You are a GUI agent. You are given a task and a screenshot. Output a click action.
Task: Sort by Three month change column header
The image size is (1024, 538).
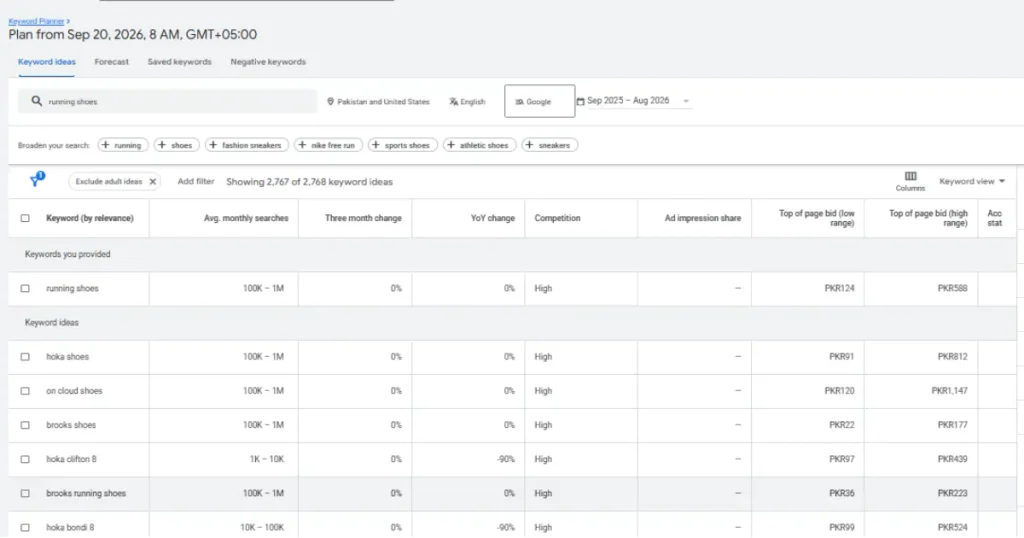pyautogui.click(x=363, y=218)
